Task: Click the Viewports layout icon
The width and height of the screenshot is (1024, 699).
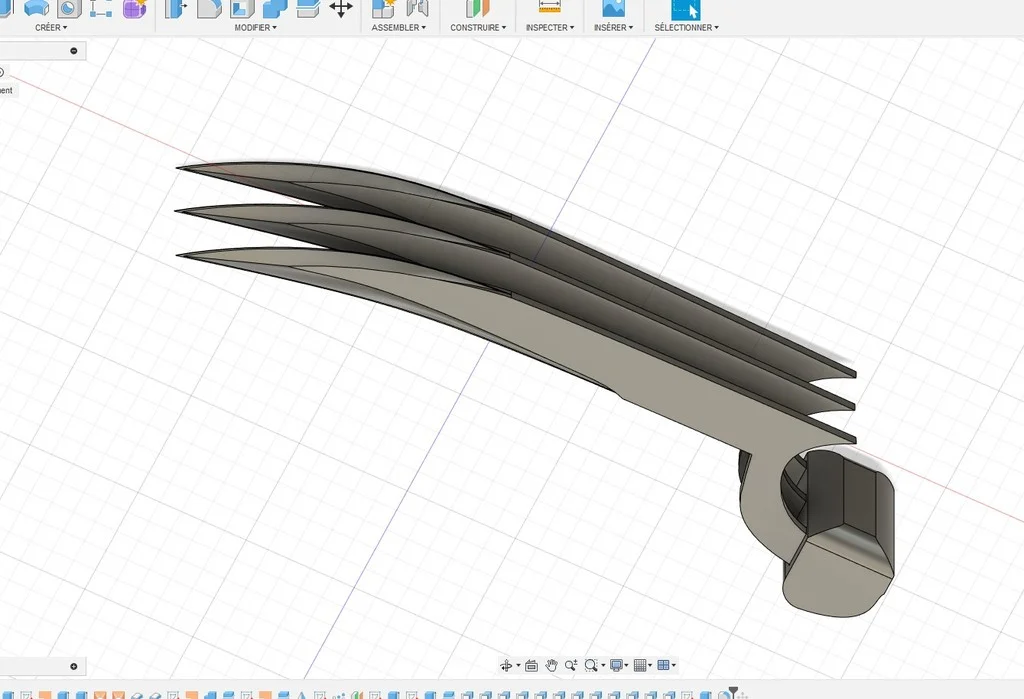Action: (x=664, y=665)
